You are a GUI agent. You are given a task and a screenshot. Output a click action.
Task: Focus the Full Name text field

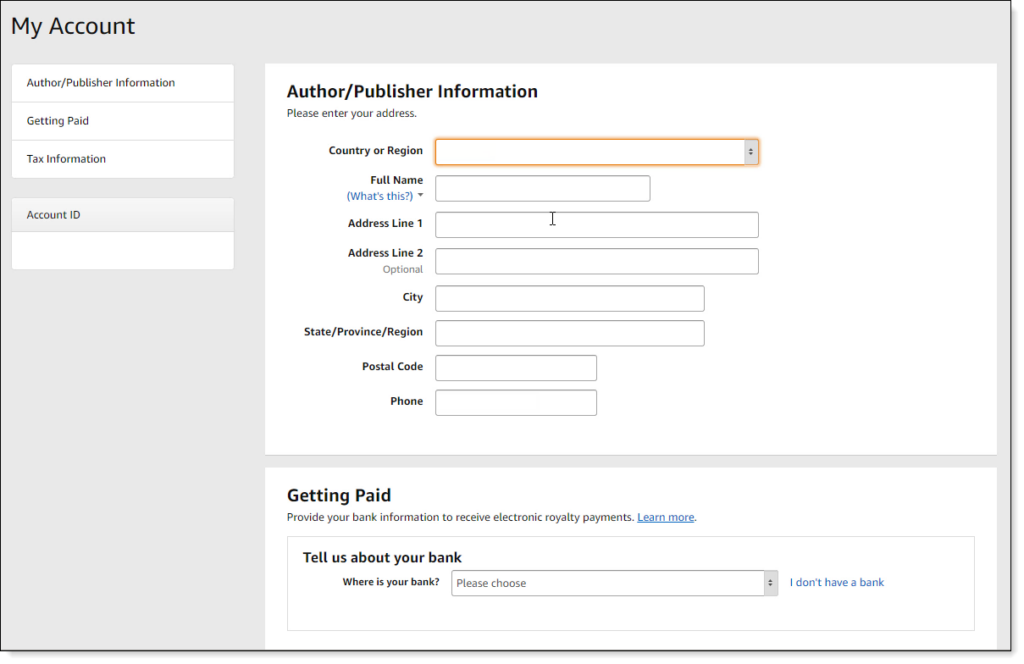[542, 188]
